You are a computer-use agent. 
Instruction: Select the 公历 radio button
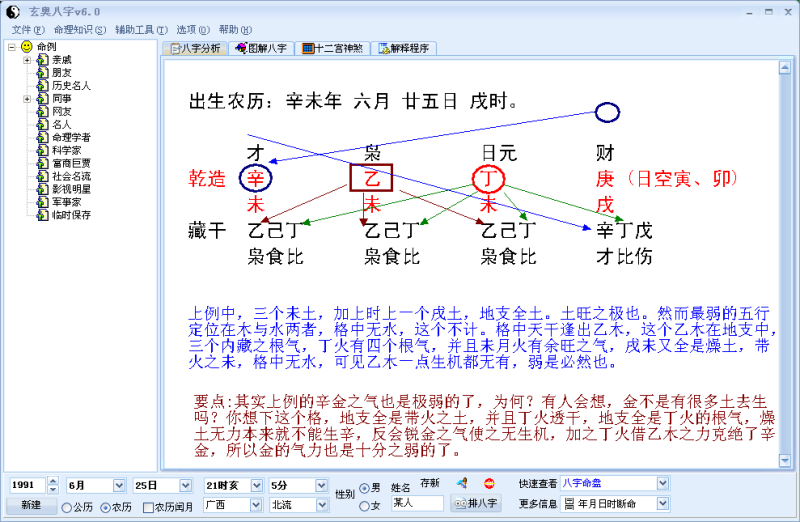66,508
